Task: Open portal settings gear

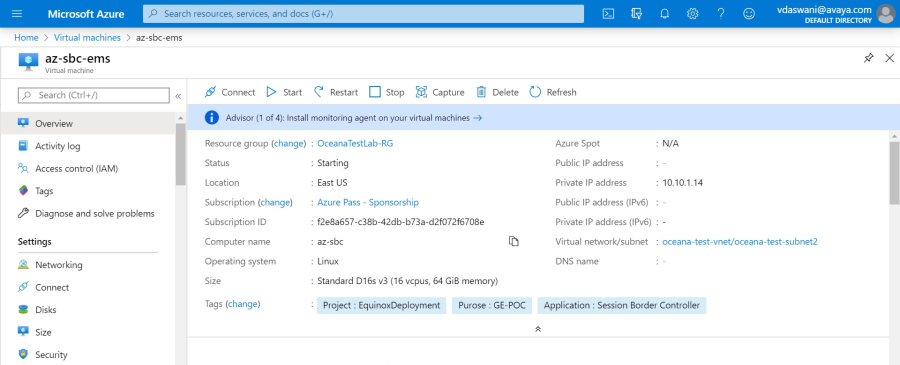Action: point(693,14)
